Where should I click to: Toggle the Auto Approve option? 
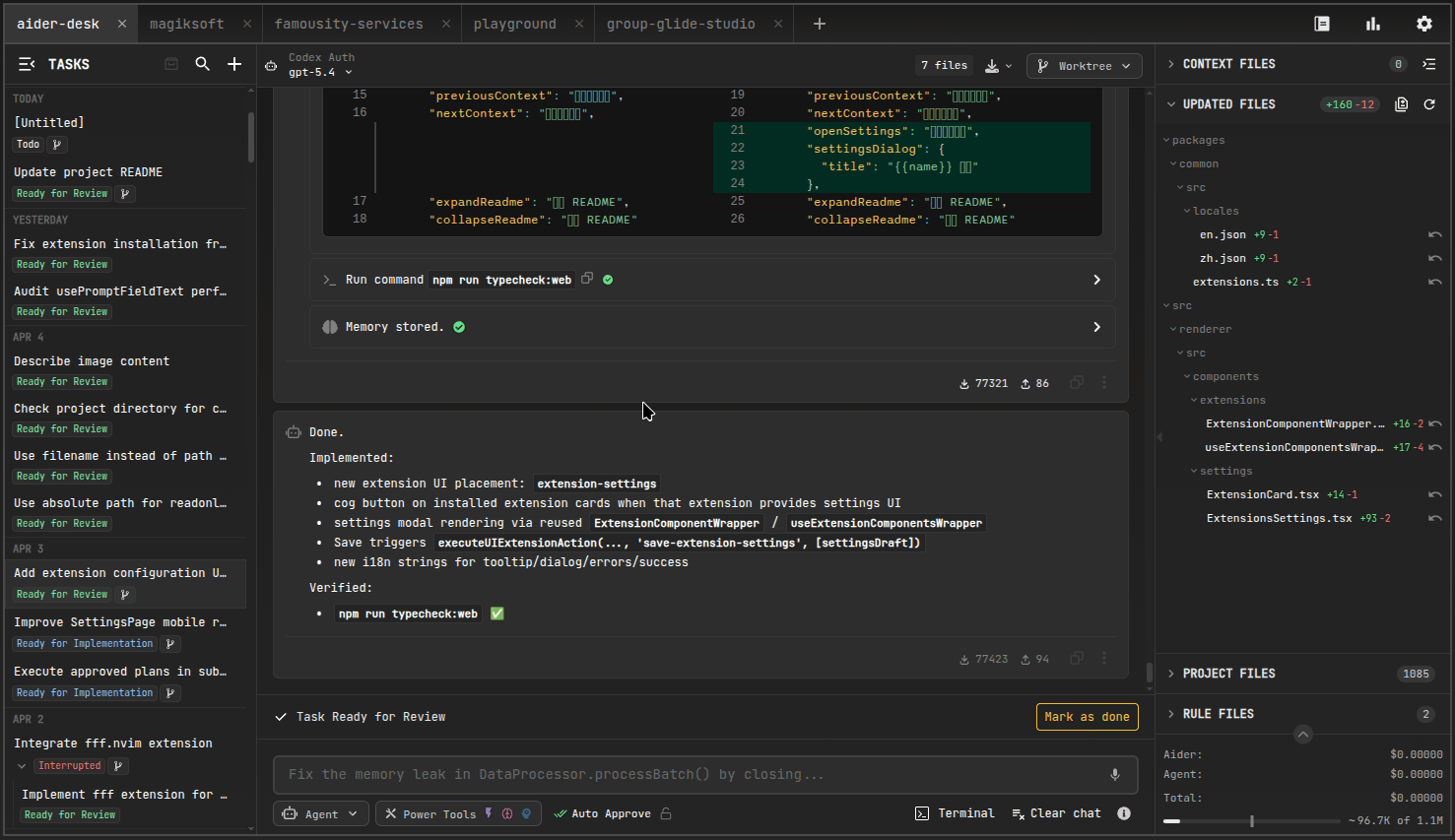coord(602,813)
